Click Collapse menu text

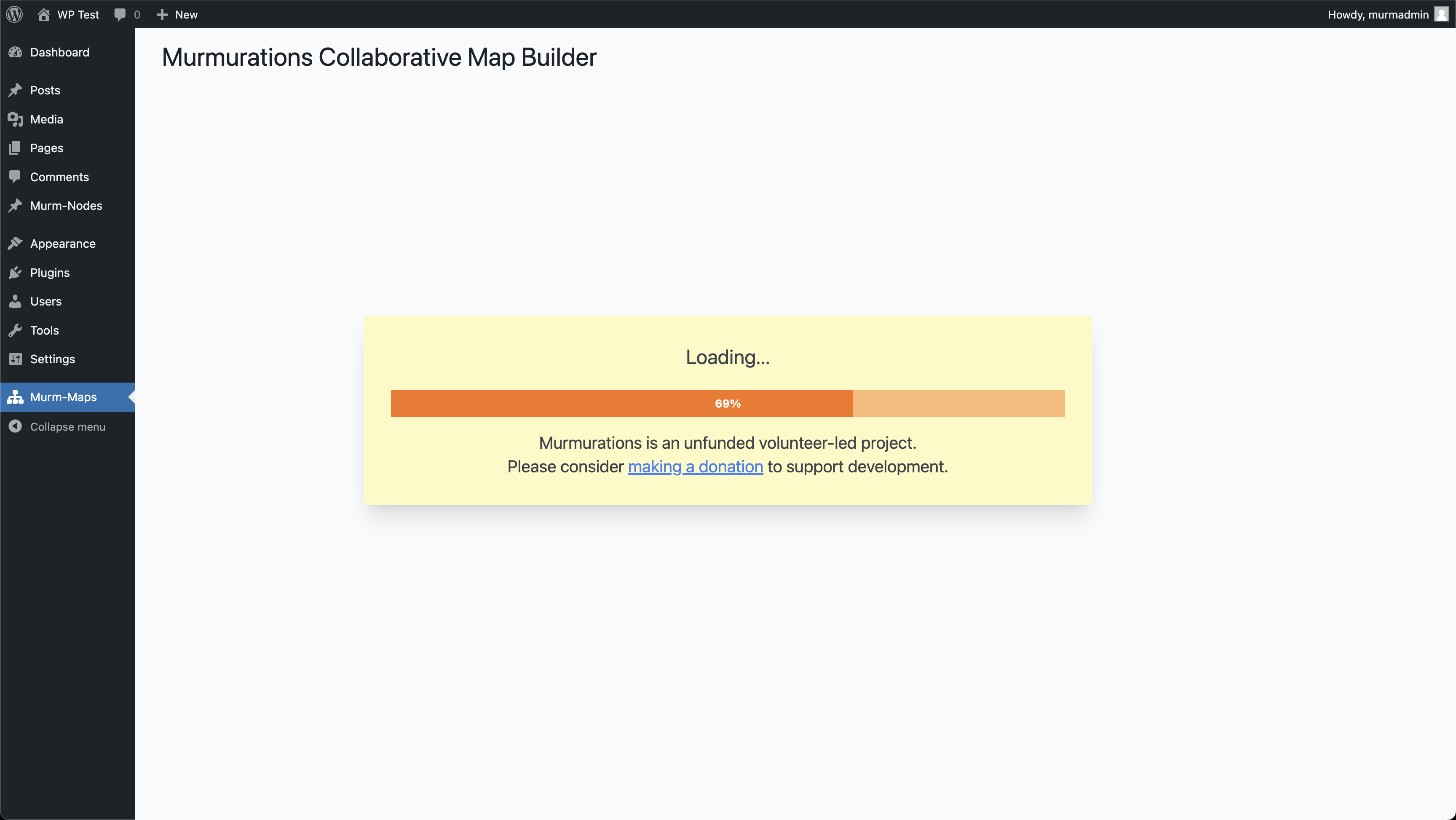tap(68, 427)
